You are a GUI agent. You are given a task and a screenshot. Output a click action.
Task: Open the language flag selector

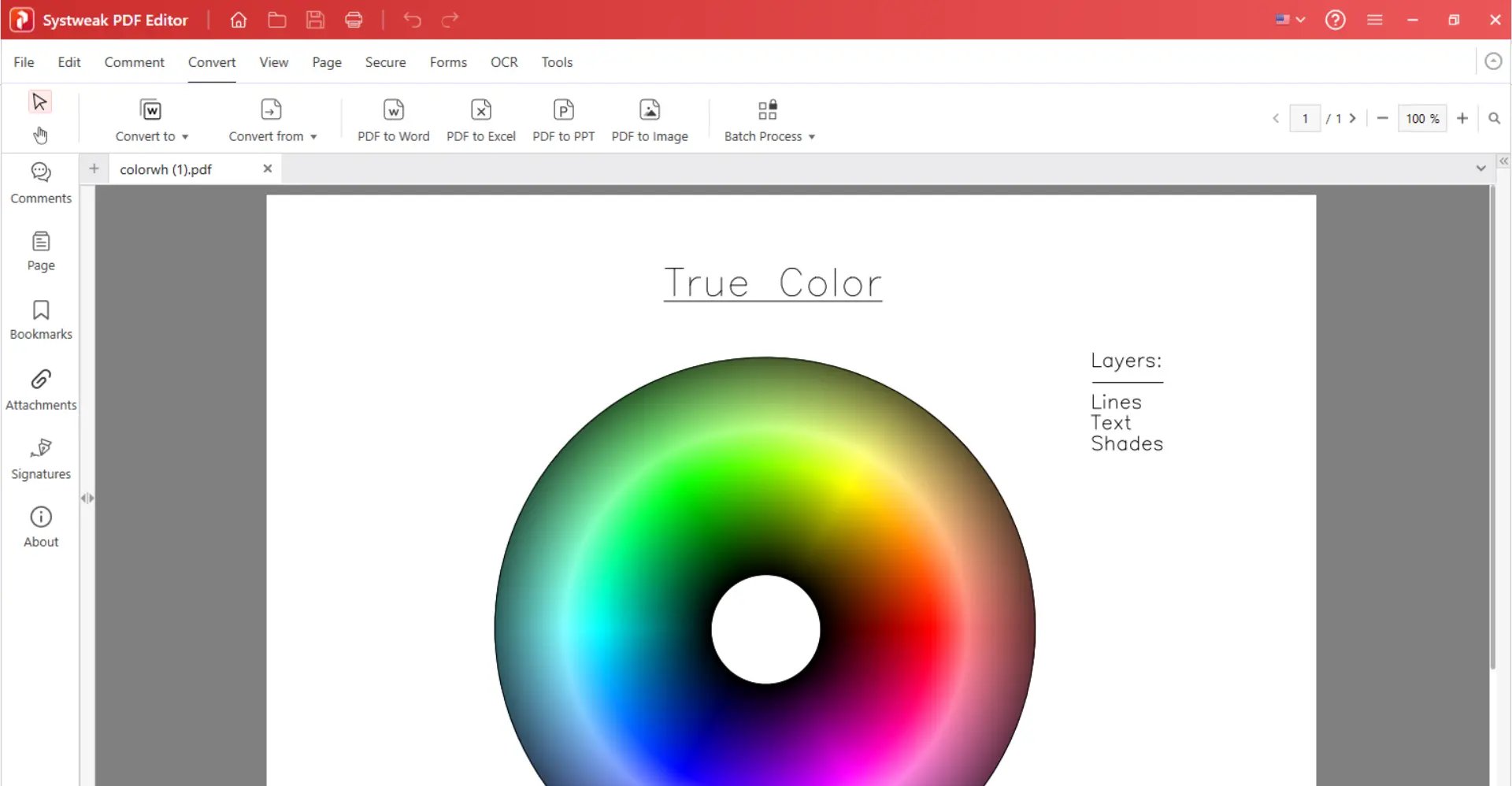[1290, 20]
